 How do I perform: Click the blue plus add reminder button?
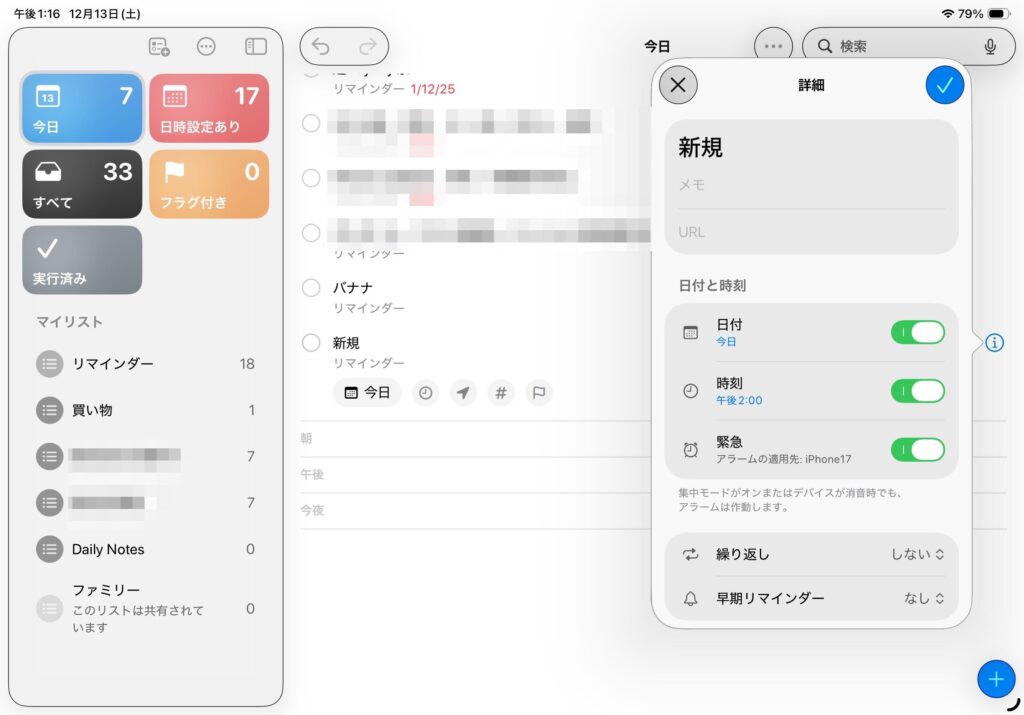click(995, 679)
